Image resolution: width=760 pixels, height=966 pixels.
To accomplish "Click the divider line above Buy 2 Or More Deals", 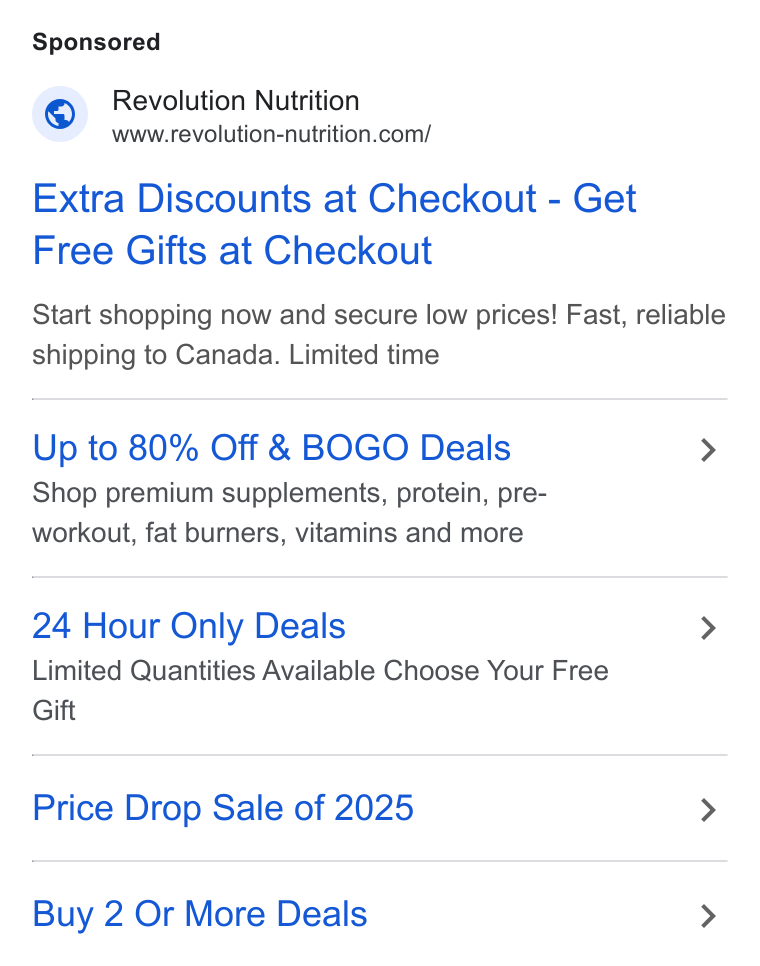I will pos(379,861).
